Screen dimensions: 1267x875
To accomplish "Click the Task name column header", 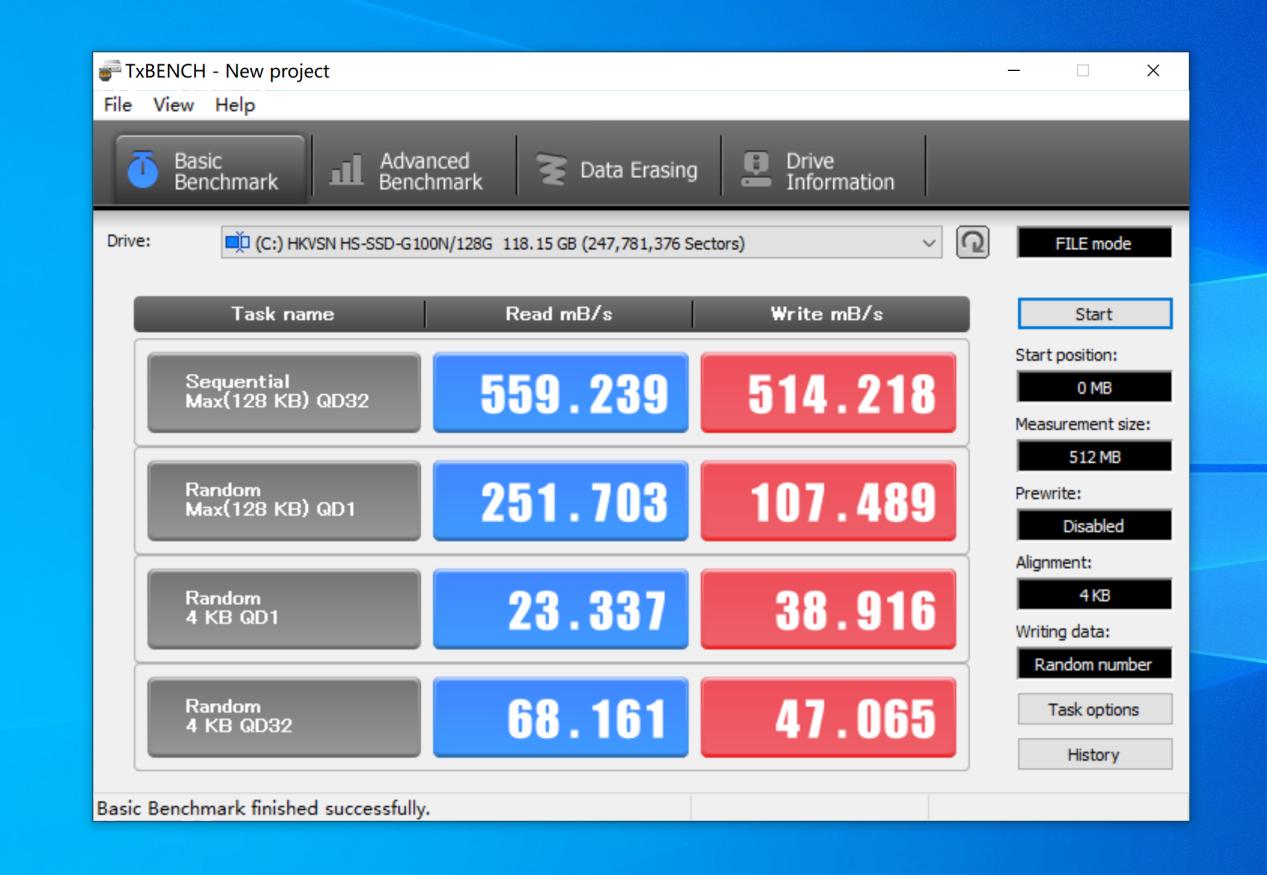I will [x=281, y=314].
